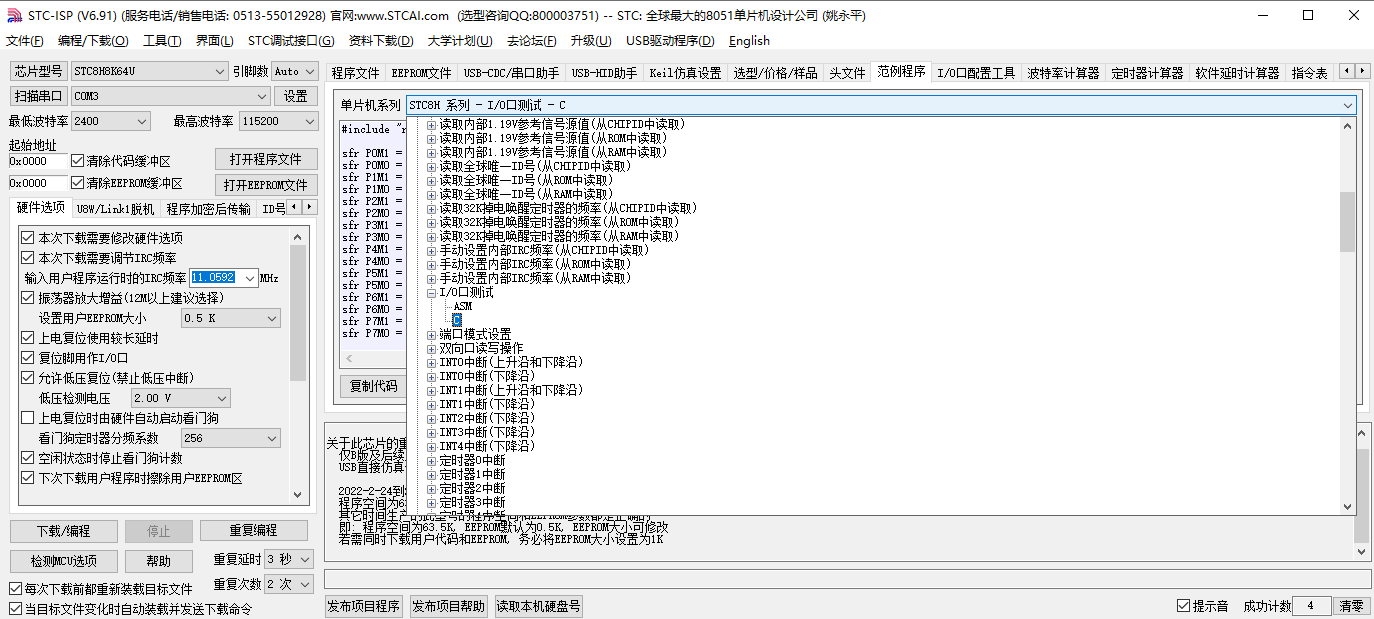Click the down arrow of the hardware options scrollbar
1374x619 pixels.
click(298, 494)
